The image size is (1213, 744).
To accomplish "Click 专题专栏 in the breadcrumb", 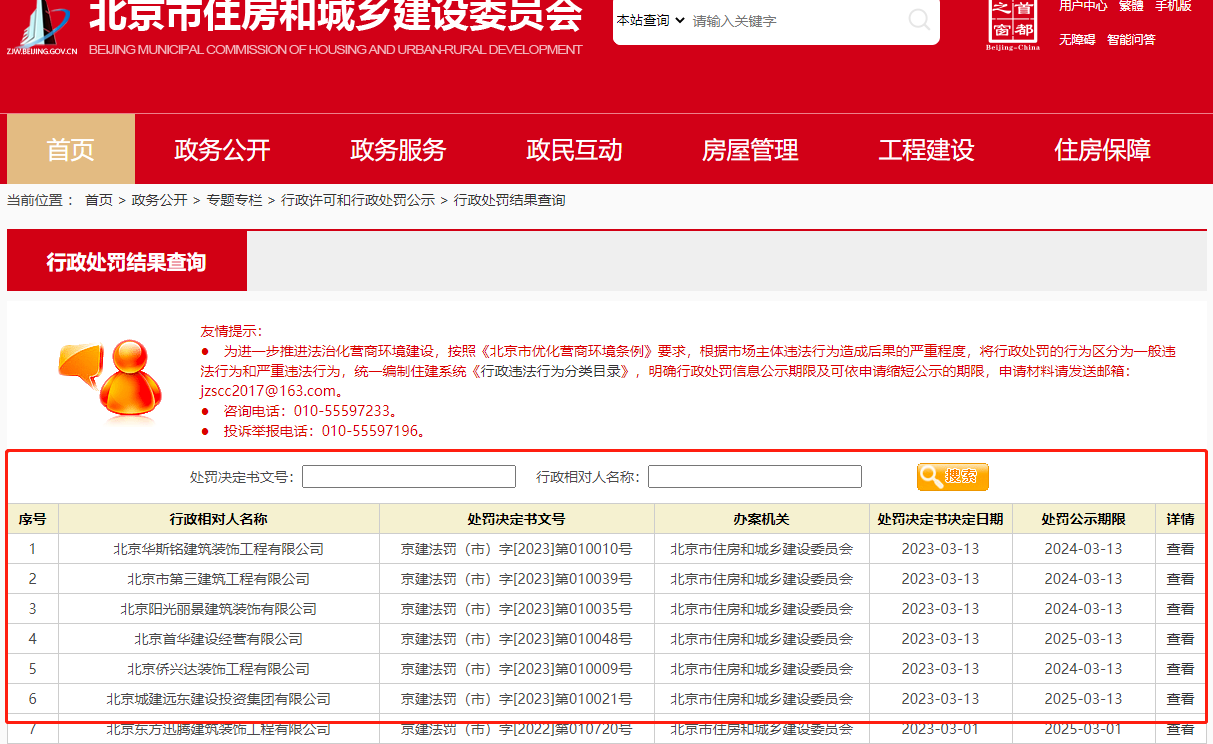I will (x=235, y=200).
